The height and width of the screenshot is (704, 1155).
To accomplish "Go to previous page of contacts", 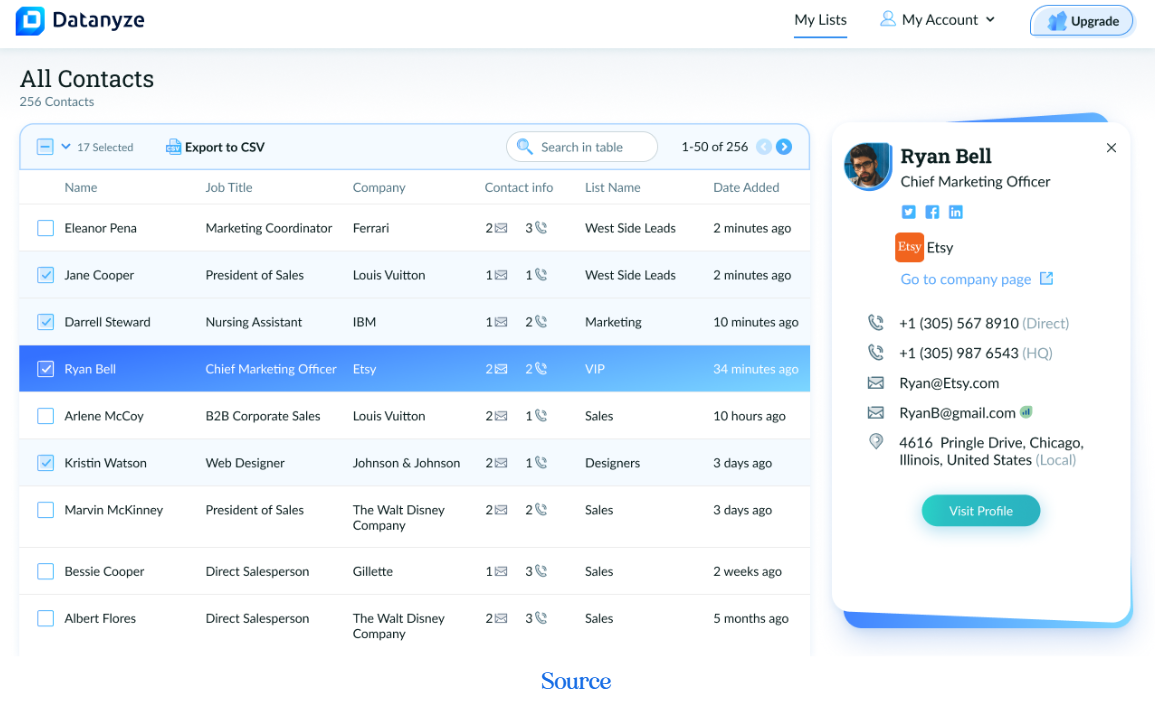I will (x=764, y=147).
